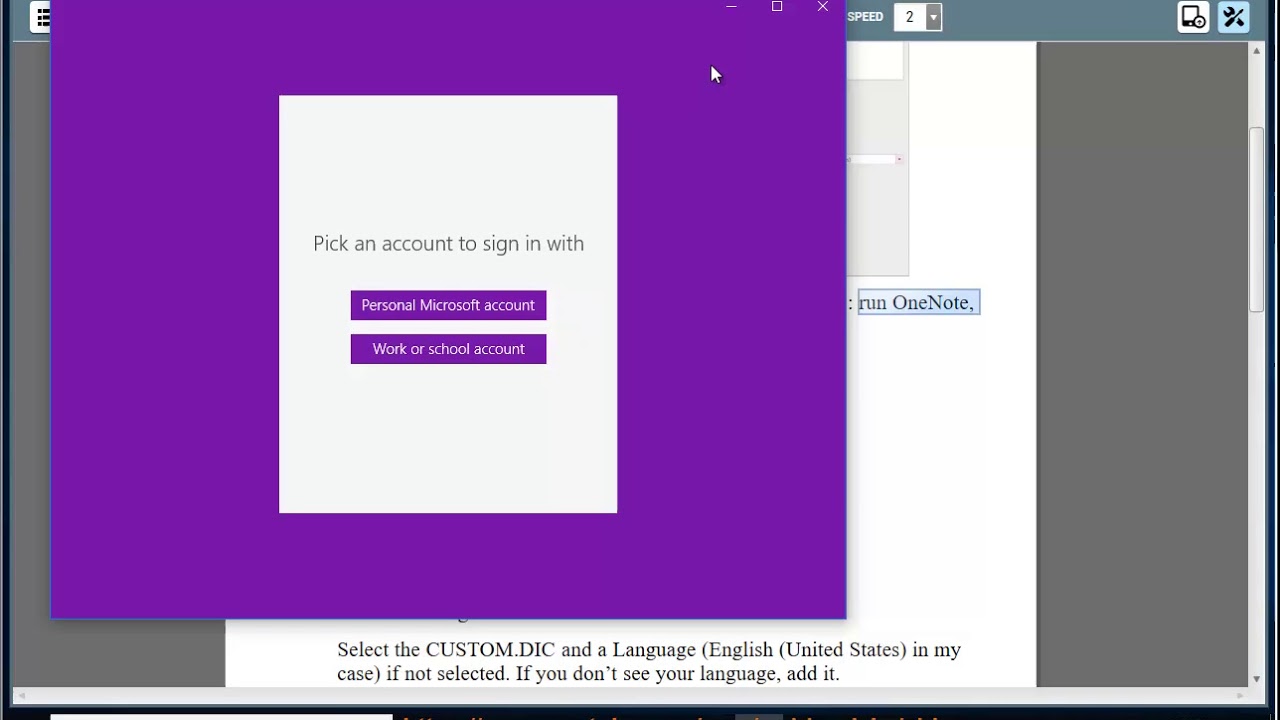Close the OneNote sign-in window
Image resolution: width=1280 pixels, height=720 pixels.
823,7
